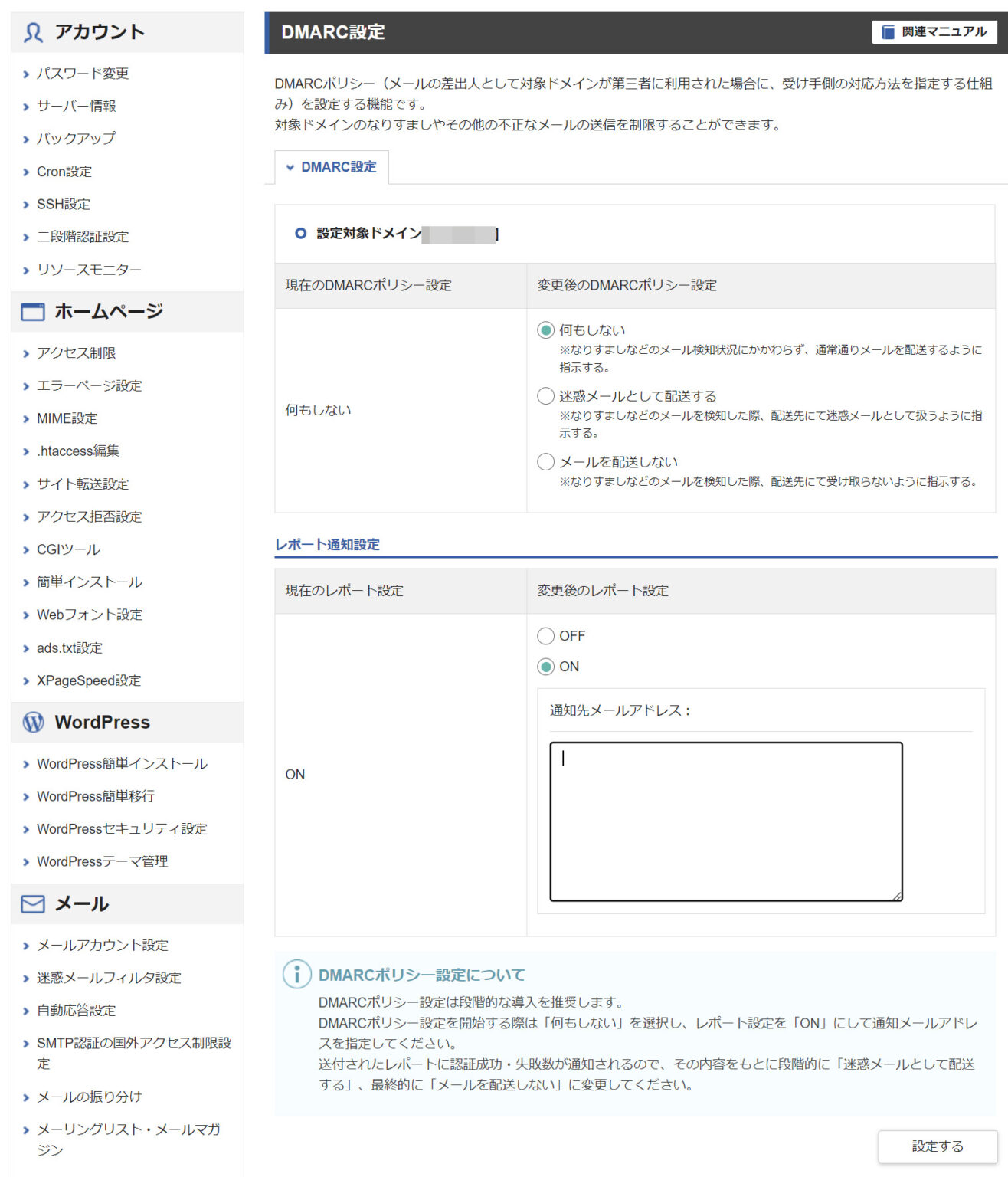
Task: Expand Cron設定 using its arrow marker
Action: click(26, 172)
